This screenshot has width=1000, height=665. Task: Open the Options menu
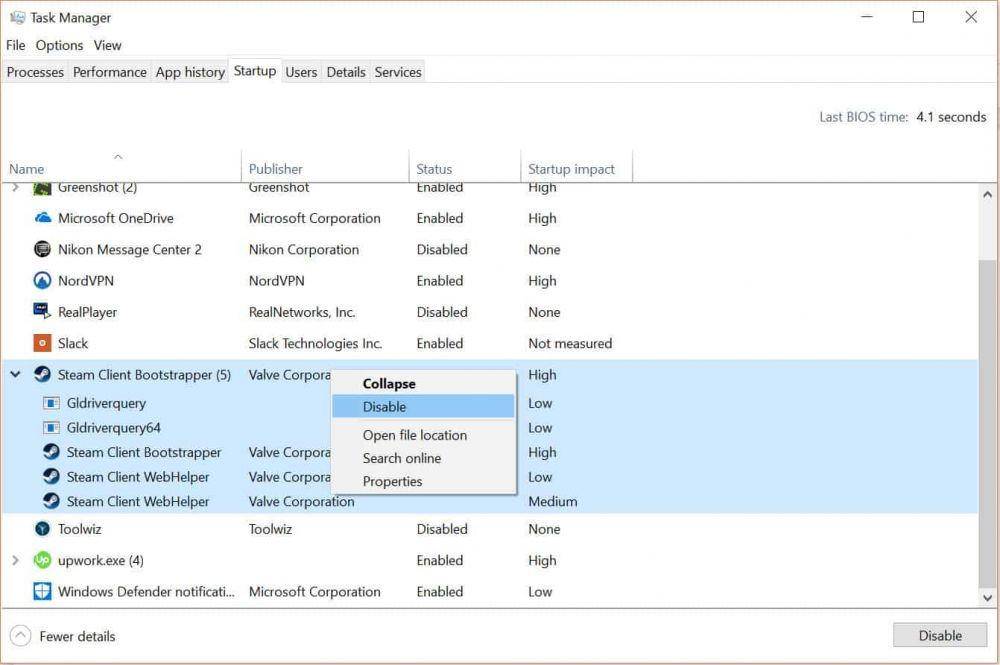click(59, 45)
